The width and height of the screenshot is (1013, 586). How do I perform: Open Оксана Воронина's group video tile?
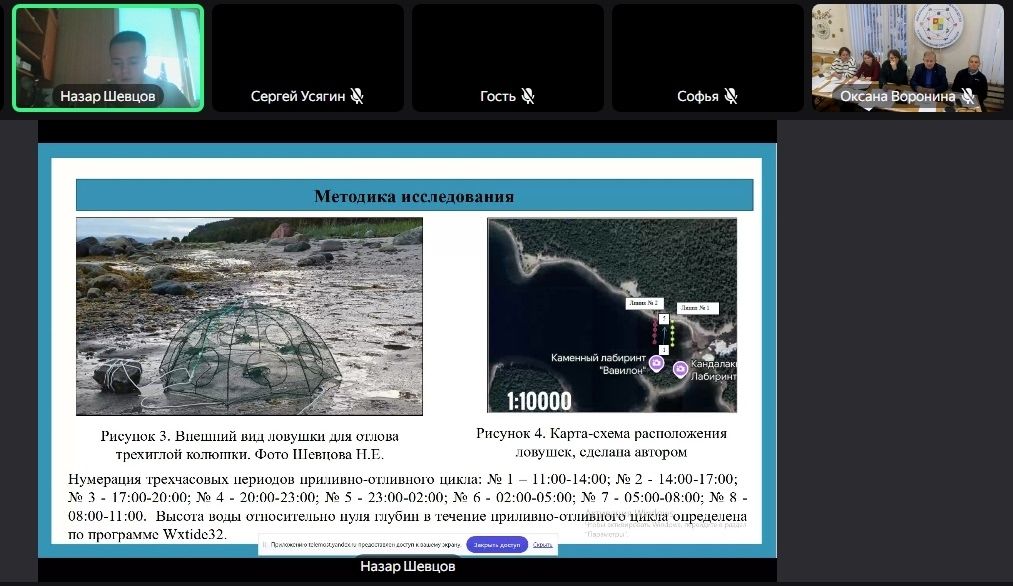pyautogui.click(x=908, y=50)
